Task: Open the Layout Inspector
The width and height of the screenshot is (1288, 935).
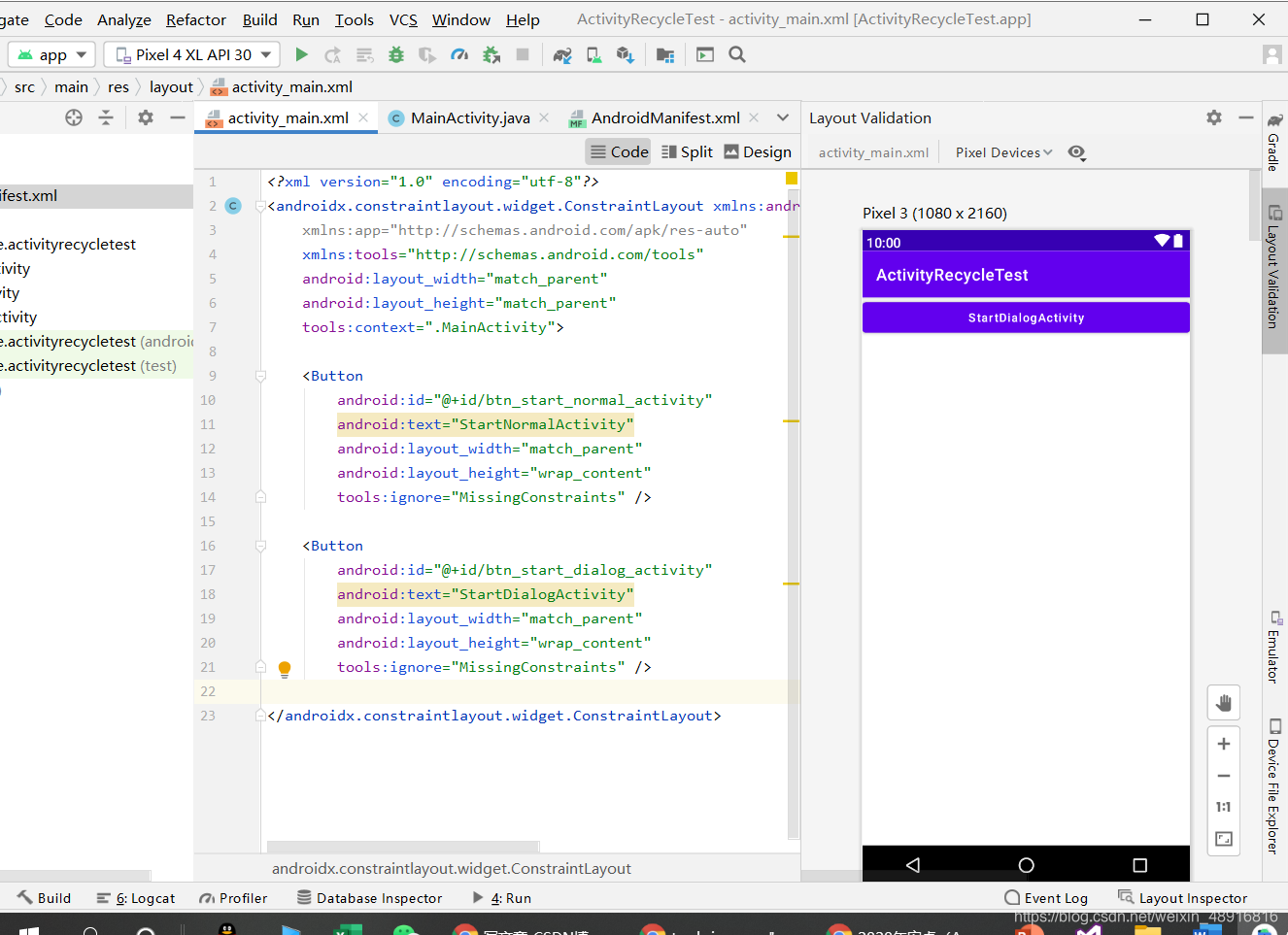Action: pos(1182,898)
